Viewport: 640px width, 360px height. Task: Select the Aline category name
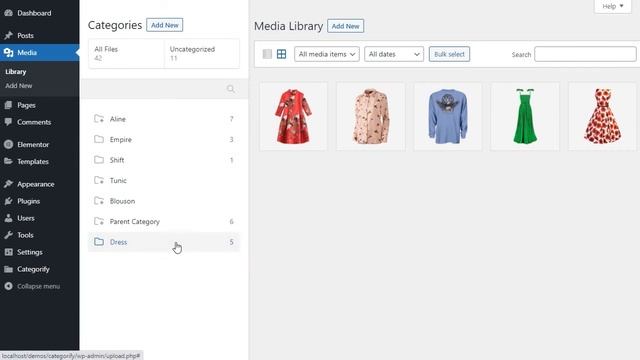118,119
